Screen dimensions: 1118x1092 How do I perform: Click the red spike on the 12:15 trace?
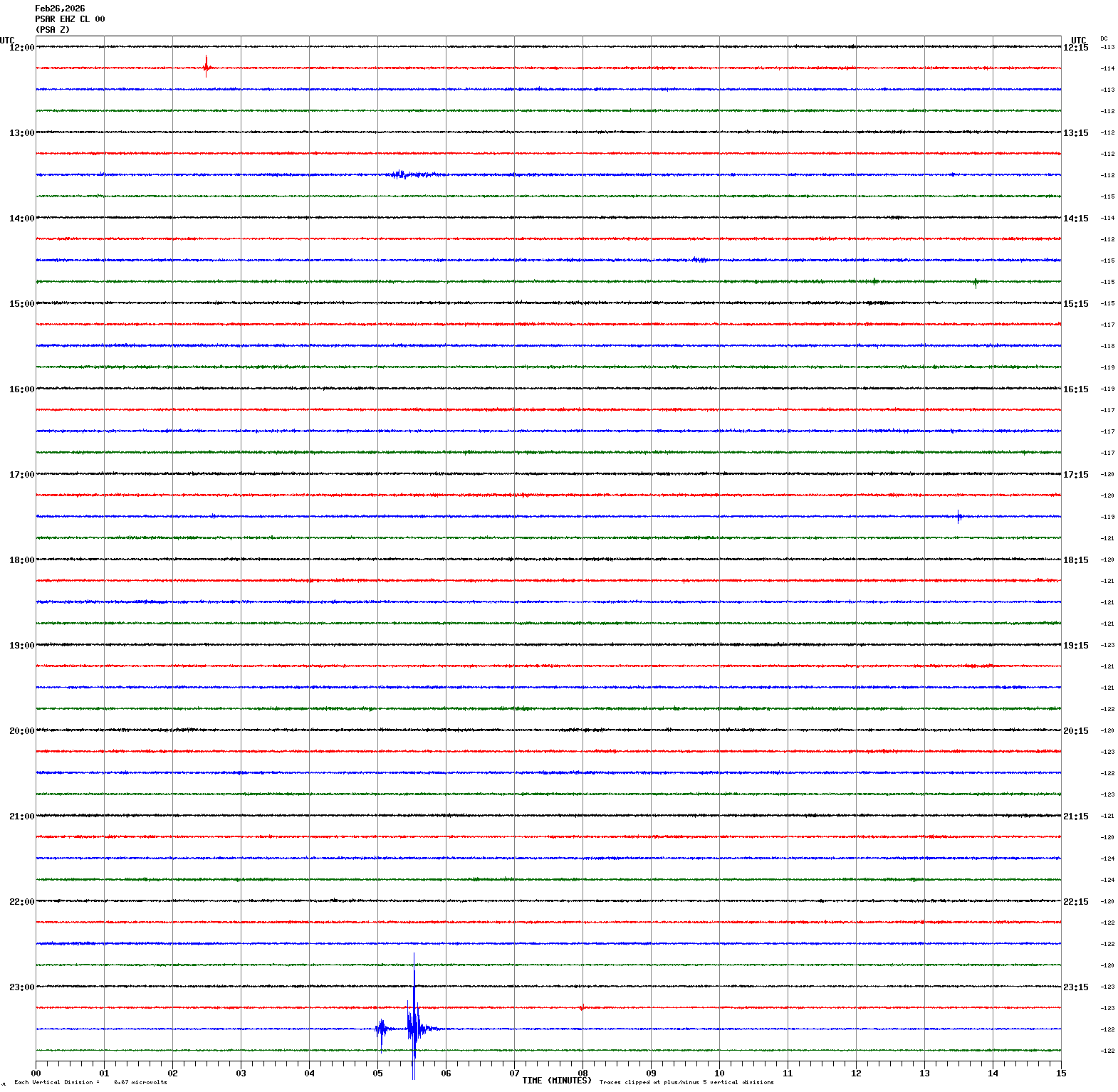point(206,67)
